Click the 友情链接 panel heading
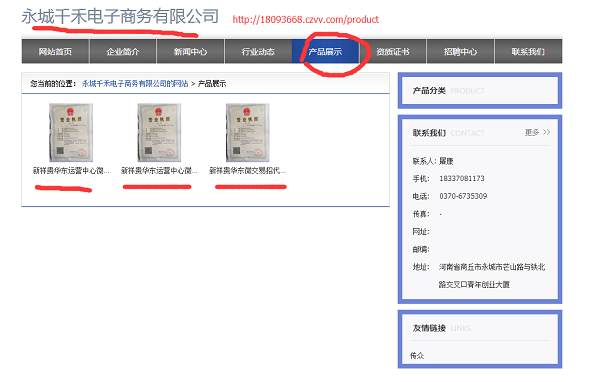Image resolution: width=600 pixels, height=382 pixels. tap(429, 328)
